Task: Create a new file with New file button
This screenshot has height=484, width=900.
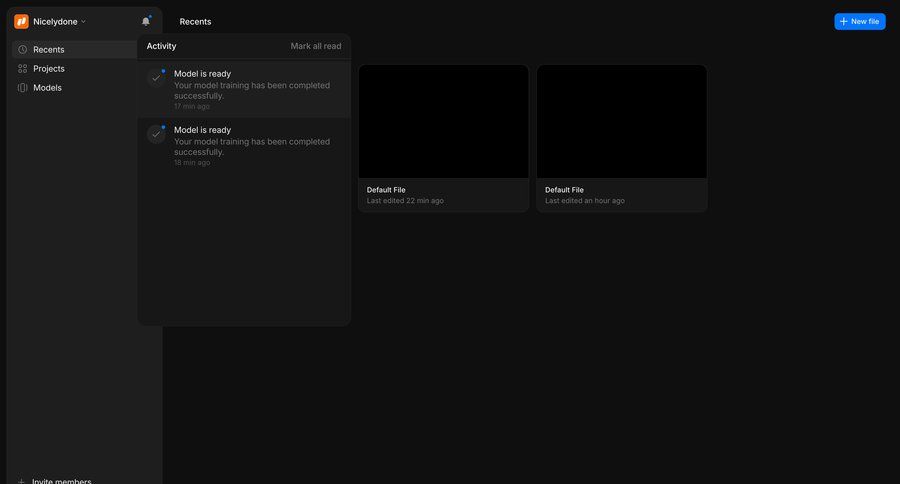Action: pyautogui.click(x=859, y=21)
